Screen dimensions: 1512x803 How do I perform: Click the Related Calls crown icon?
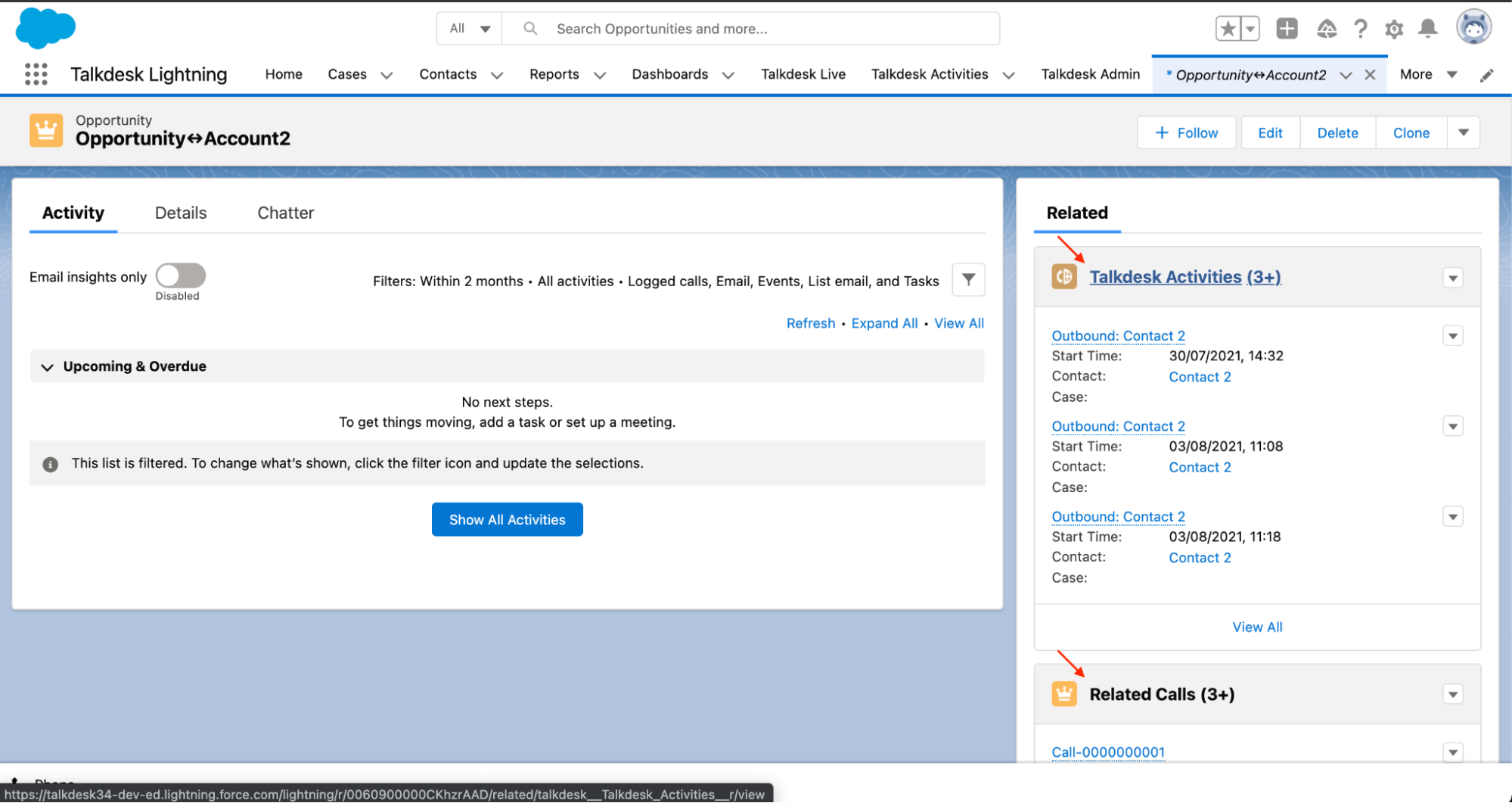coord(1064,694)
